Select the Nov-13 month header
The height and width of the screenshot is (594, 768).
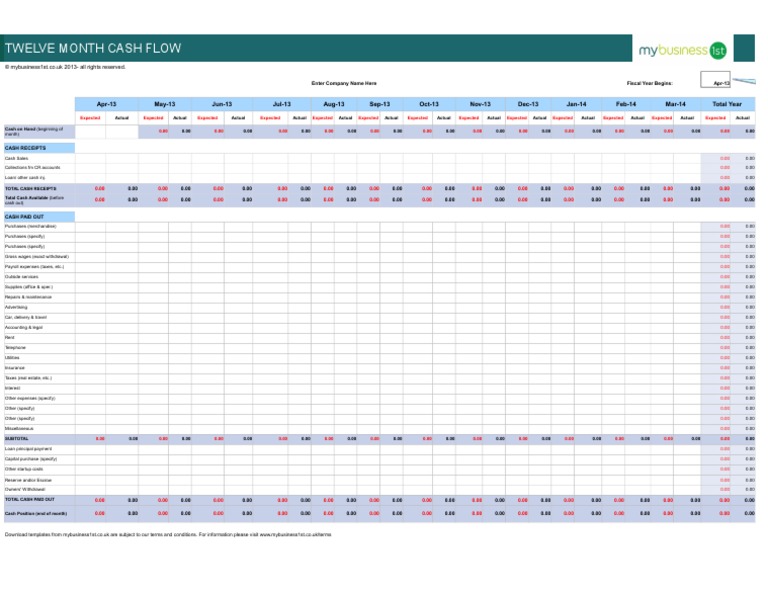coord(480,104)
